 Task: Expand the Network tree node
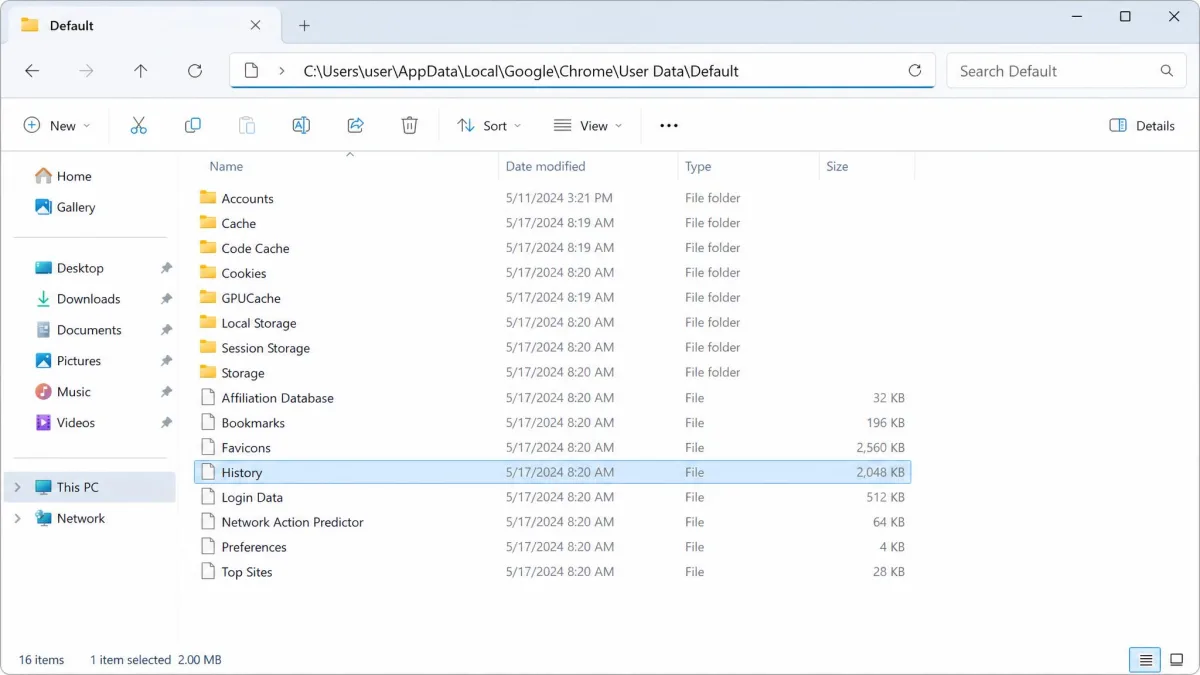tap(17, 518)
